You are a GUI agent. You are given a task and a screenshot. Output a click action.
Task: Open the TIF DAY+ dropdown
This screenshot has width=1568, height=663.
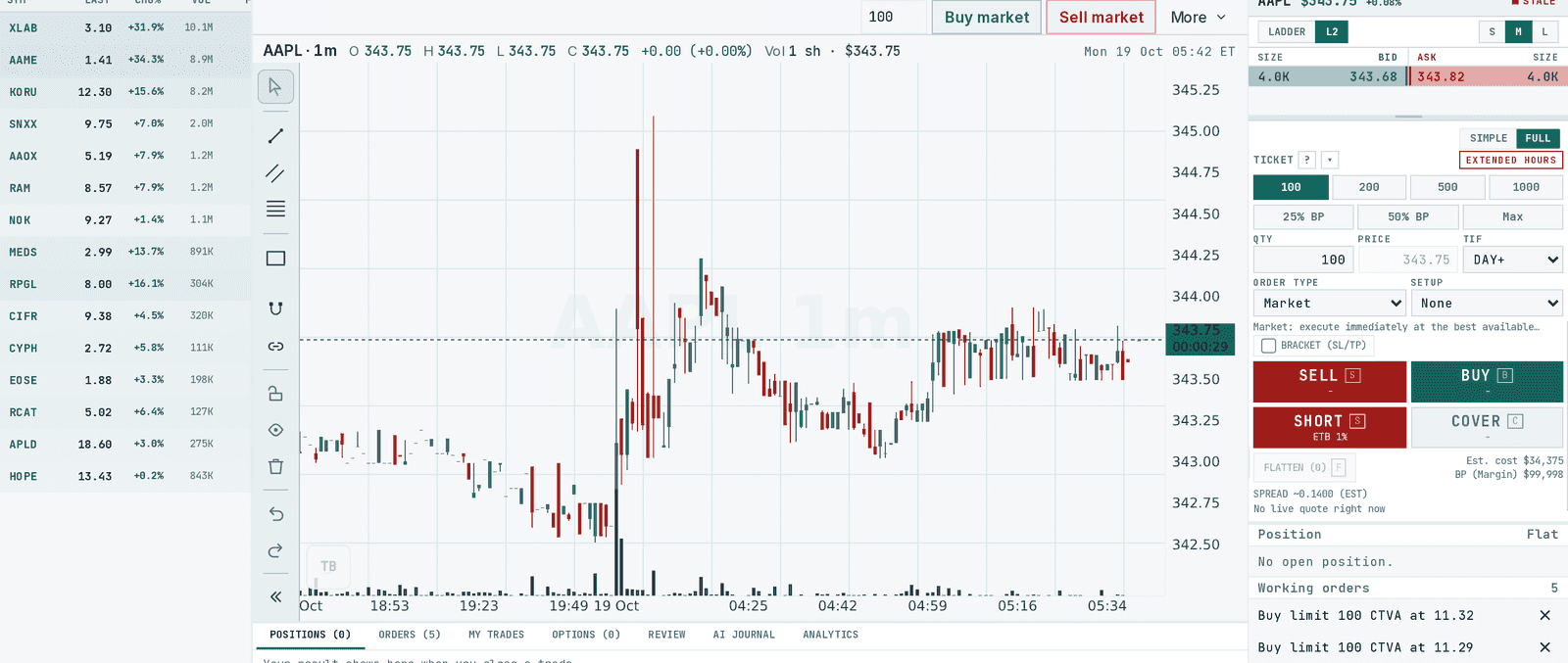click(x=1513, y=260)
